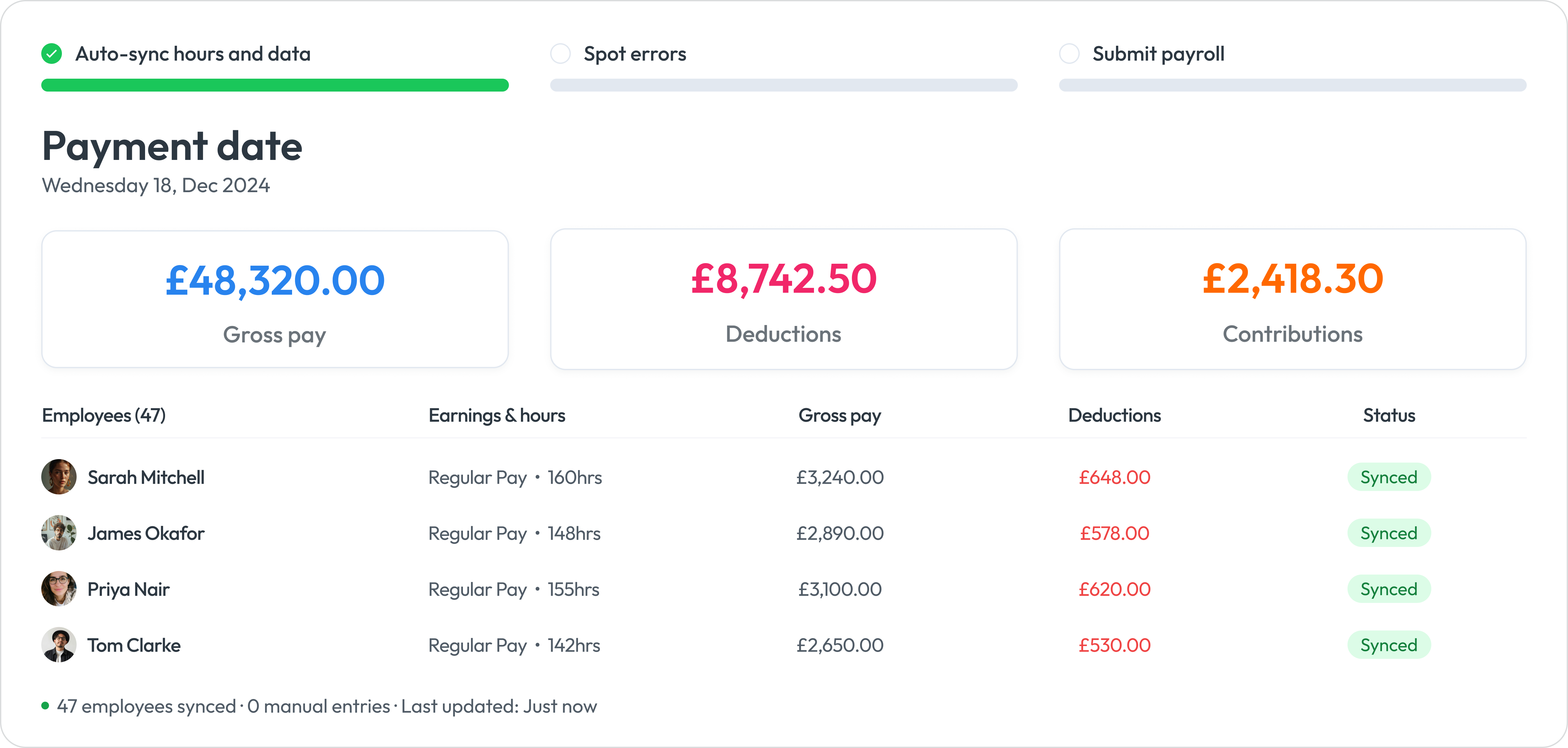1568x748 pixels.
Task: Click the Synced badge for Sarah Mitchell
Action: 1389,477
